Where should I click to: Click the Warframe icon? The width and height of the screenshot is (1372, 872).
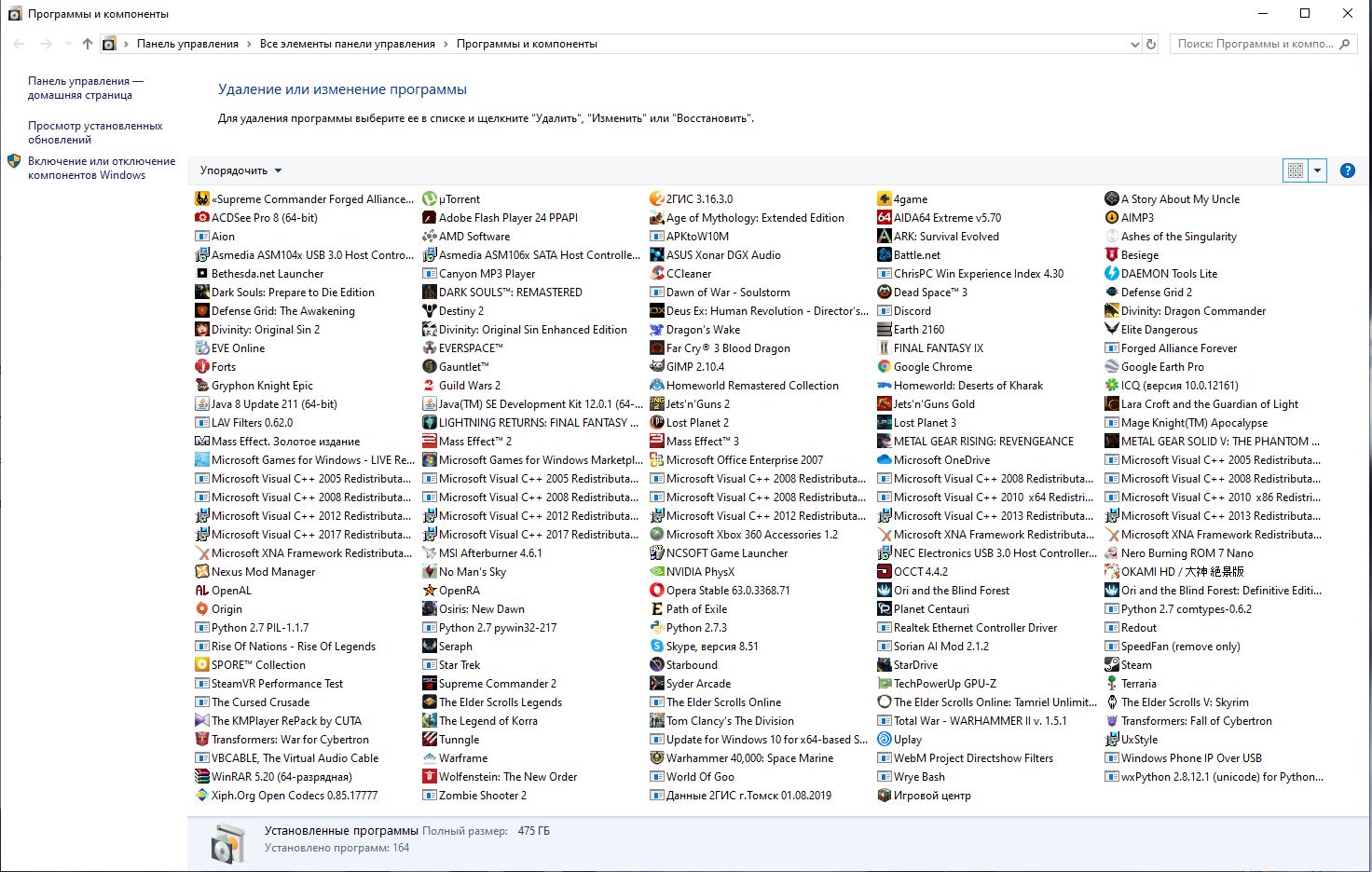pyautogui.click(x=430, y=757)
